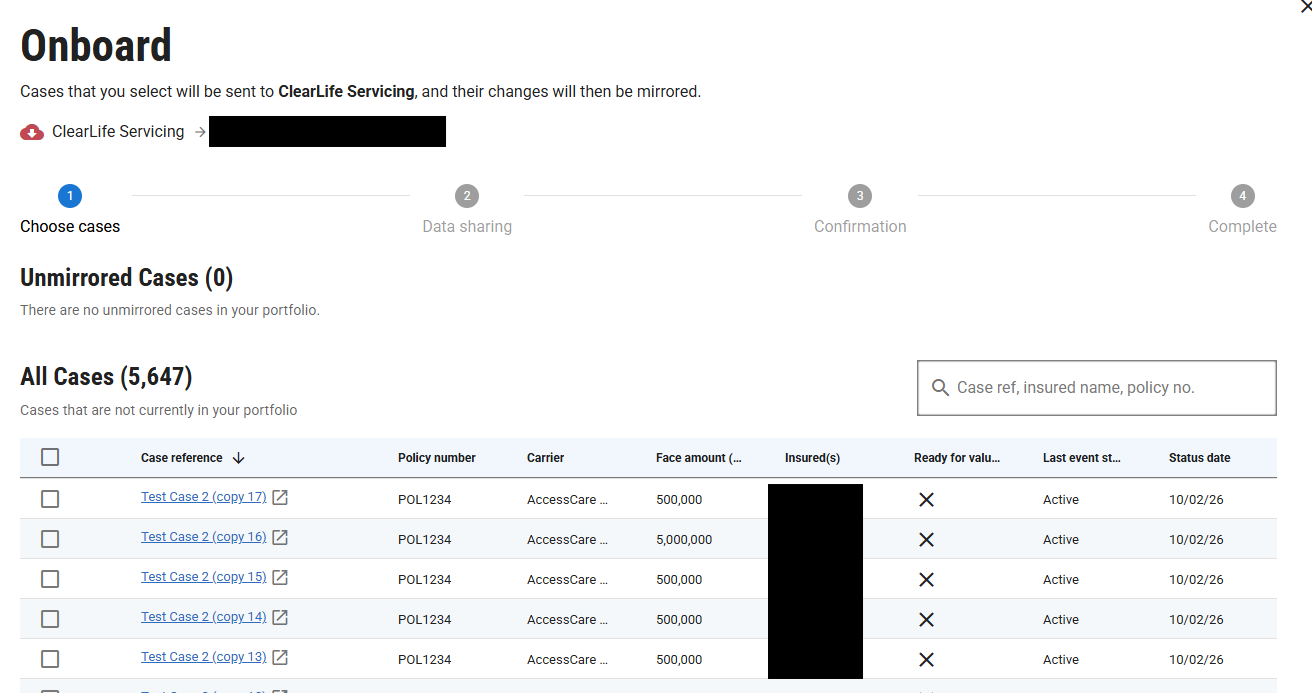Toggle the select-all cases checkbox in header

[50, 457]
